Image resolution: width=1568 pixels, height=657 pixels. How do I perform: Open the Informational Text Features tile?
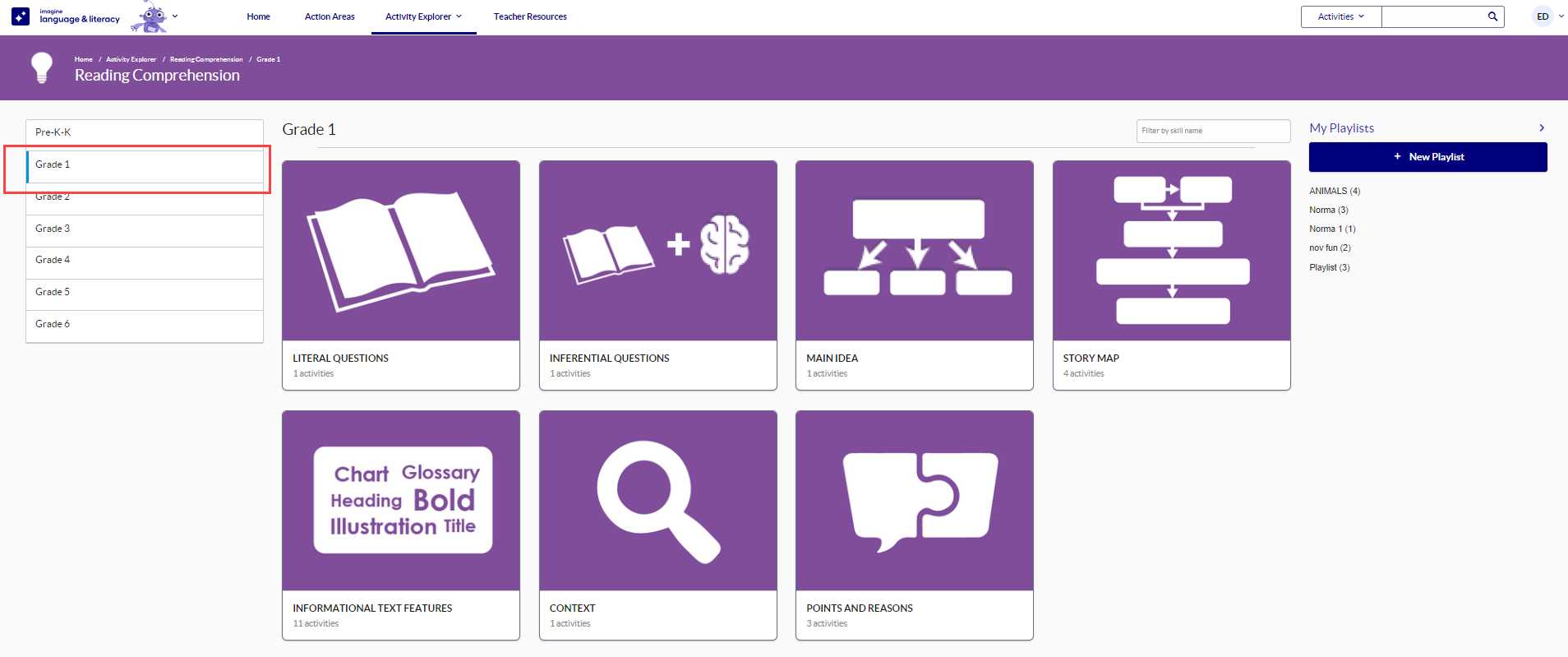(400, 501)
